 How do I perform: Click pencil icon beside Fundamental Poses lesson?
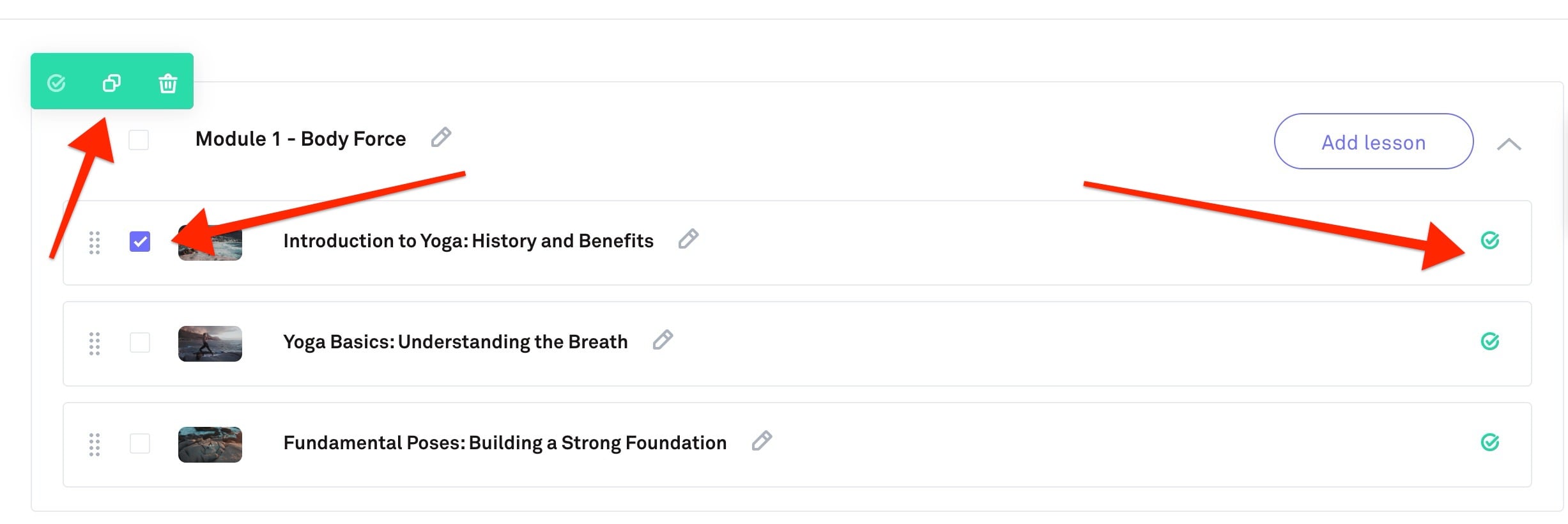click(762, 441)
